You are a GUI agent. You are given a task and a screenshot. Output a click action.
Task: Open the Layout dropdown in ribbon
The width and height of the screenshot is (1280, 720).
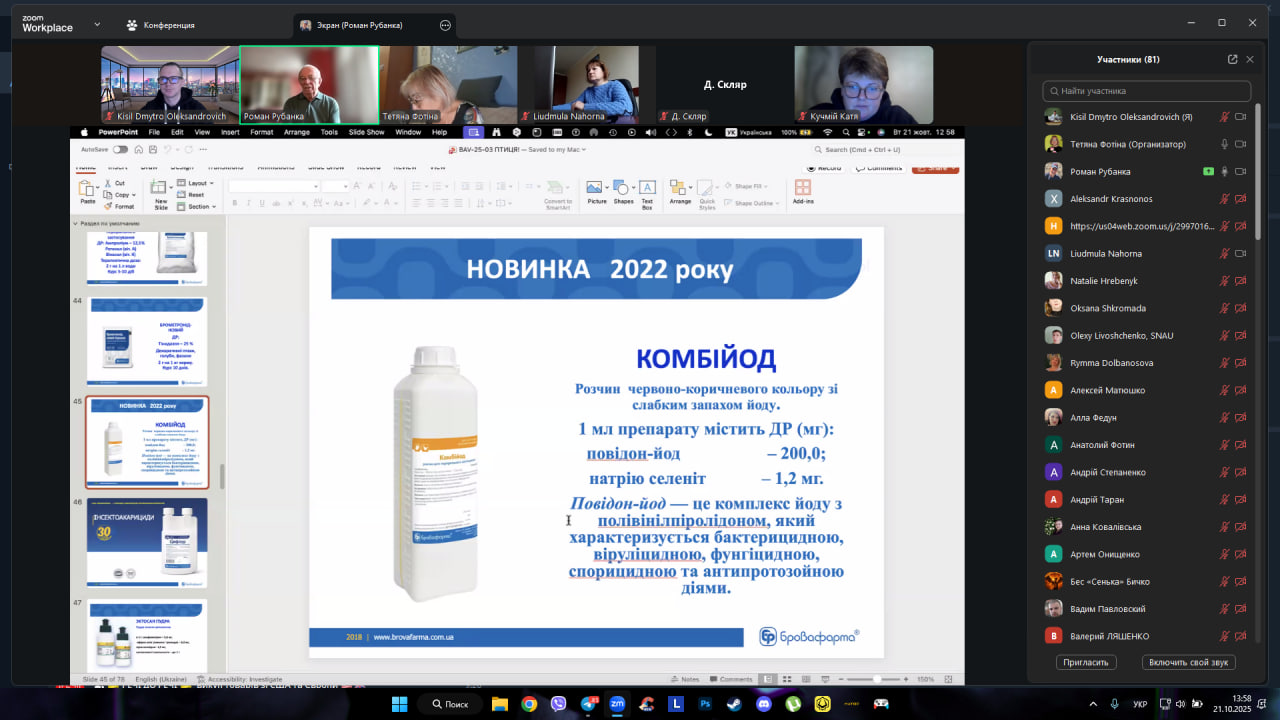tap(197, 183)
